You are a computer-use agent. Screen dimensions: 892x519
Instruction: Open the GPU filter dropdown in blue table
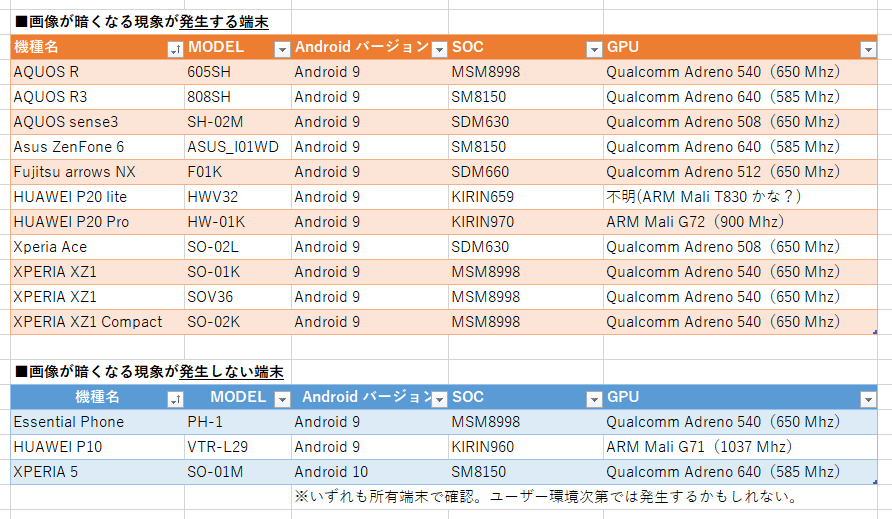pos(868,400)
